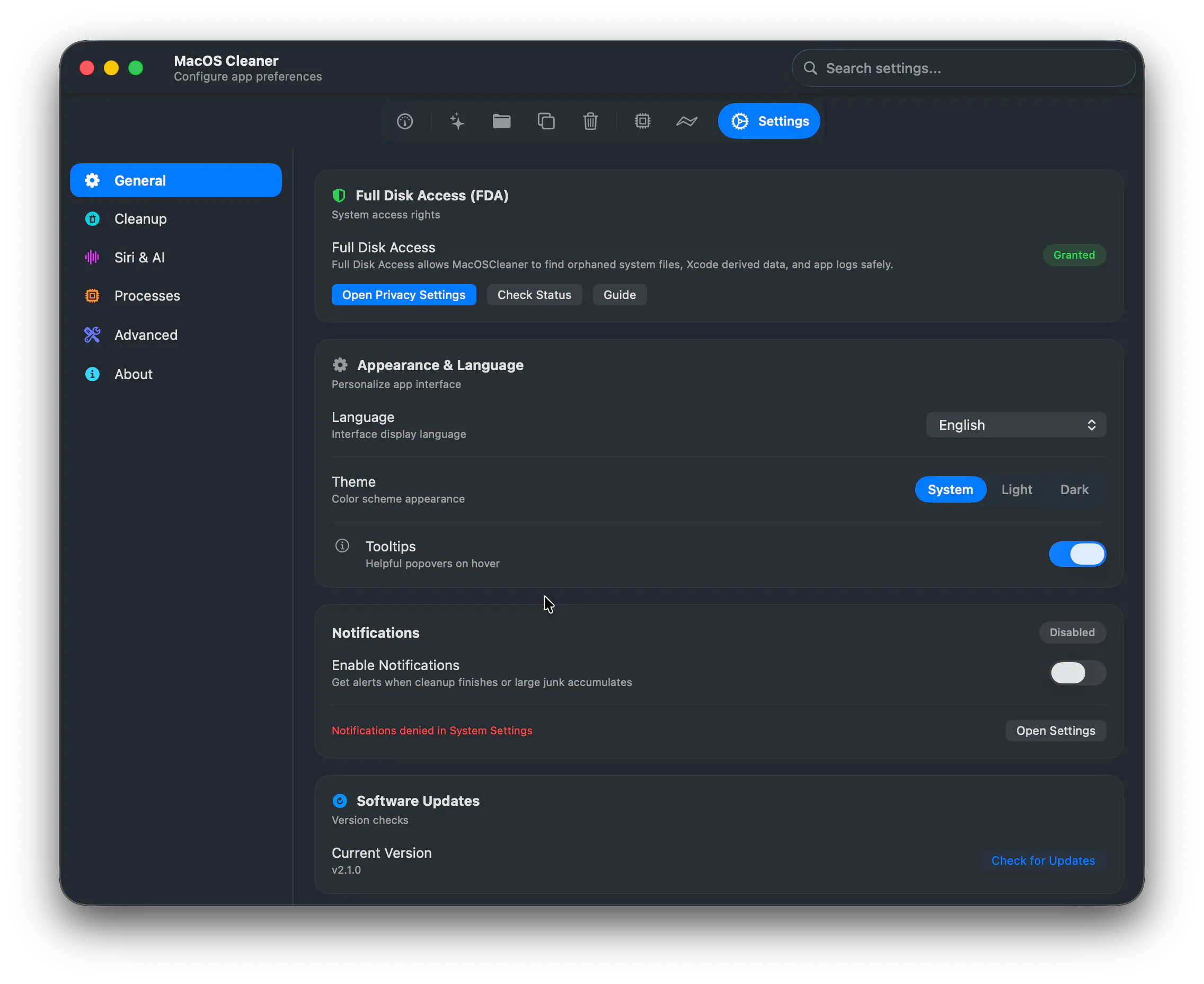Open the folder toolbar icon
The height and width of the screenshot is (984, 1204).
501,121
